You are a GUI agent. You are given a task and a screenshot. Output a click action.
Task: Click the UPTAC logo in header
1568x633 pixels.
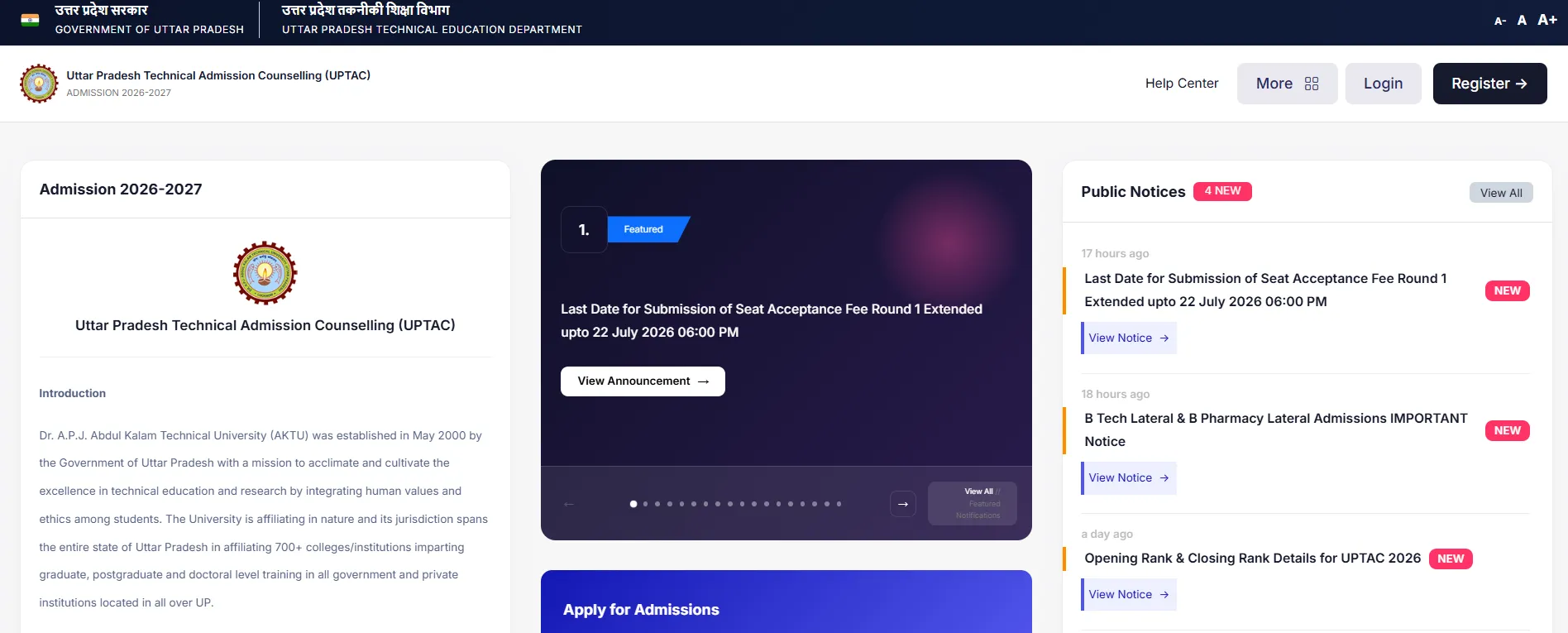[x=39, y=84]
